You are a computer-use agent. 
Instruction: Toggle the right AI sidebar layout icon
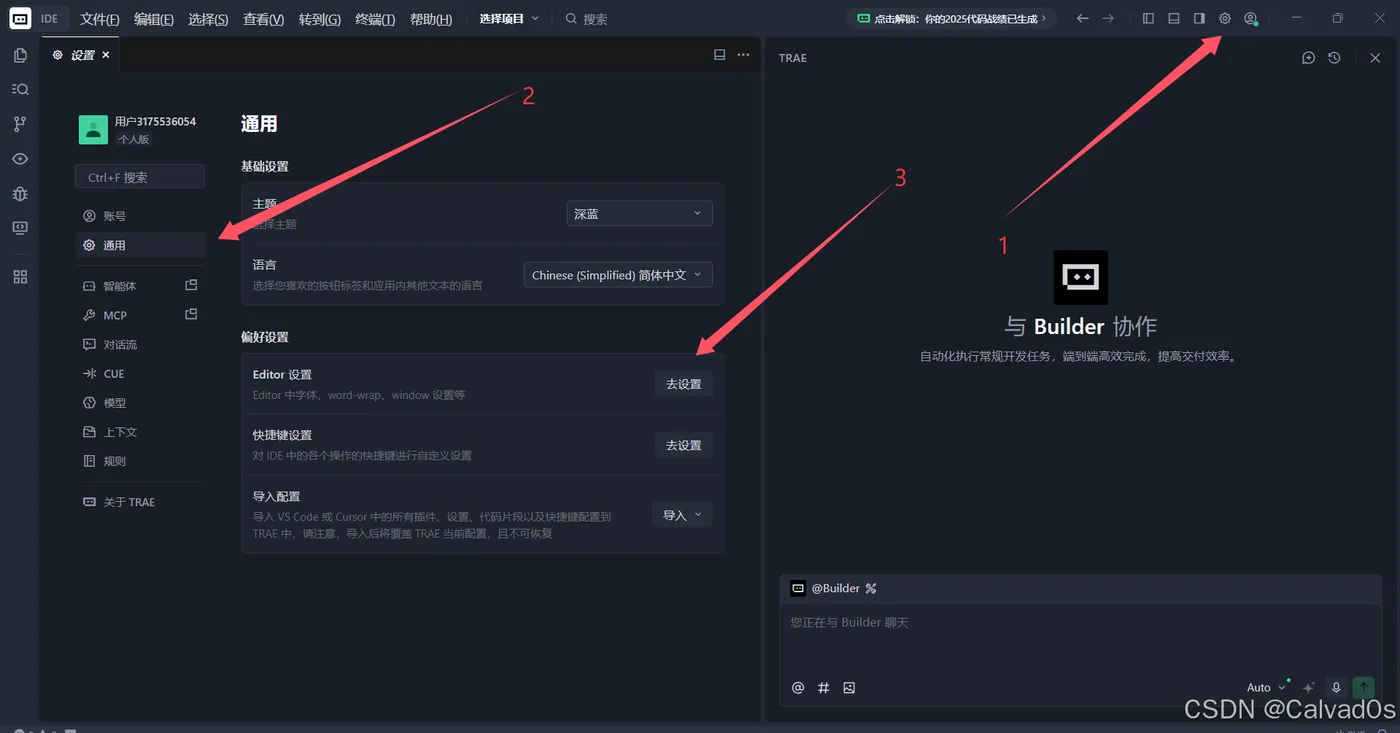tap(1199, 18)
